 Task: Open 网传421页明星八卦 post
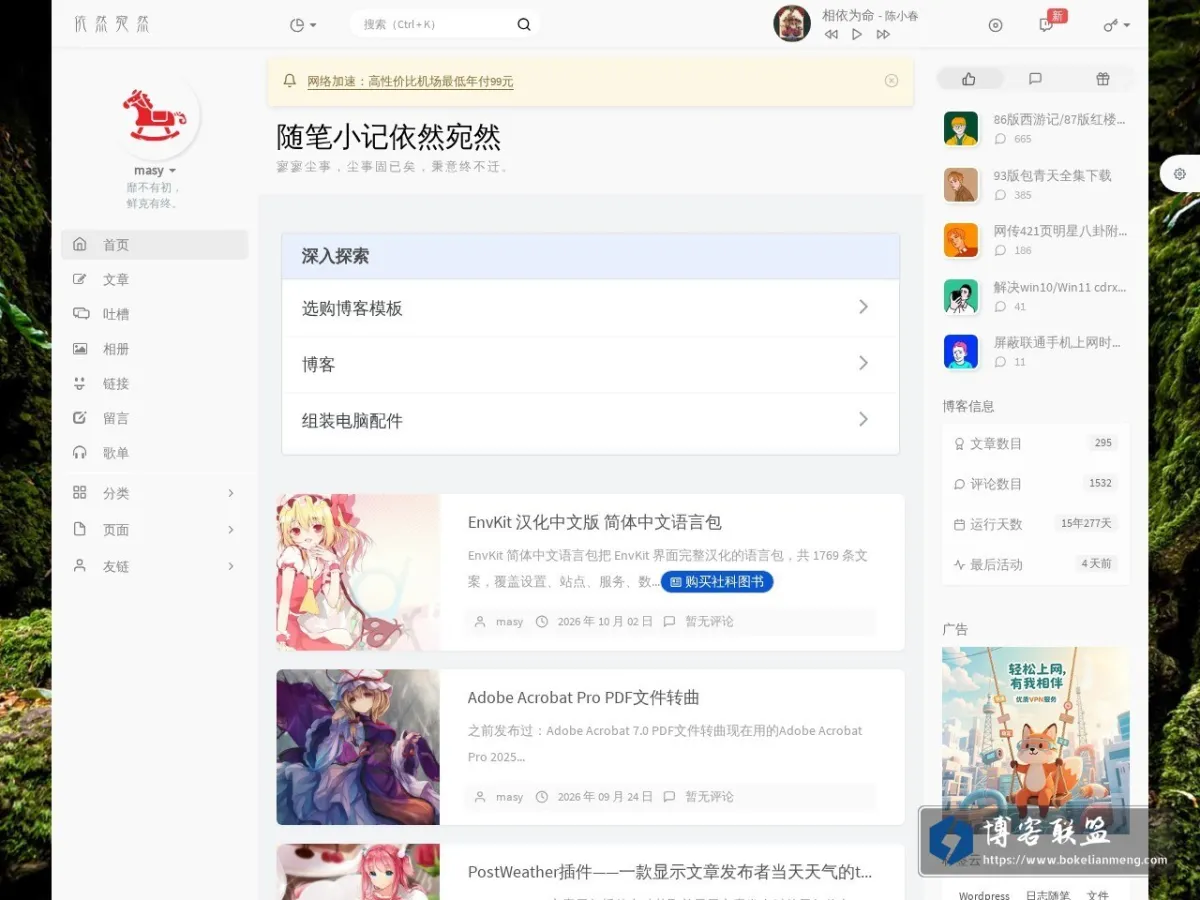1060,231
